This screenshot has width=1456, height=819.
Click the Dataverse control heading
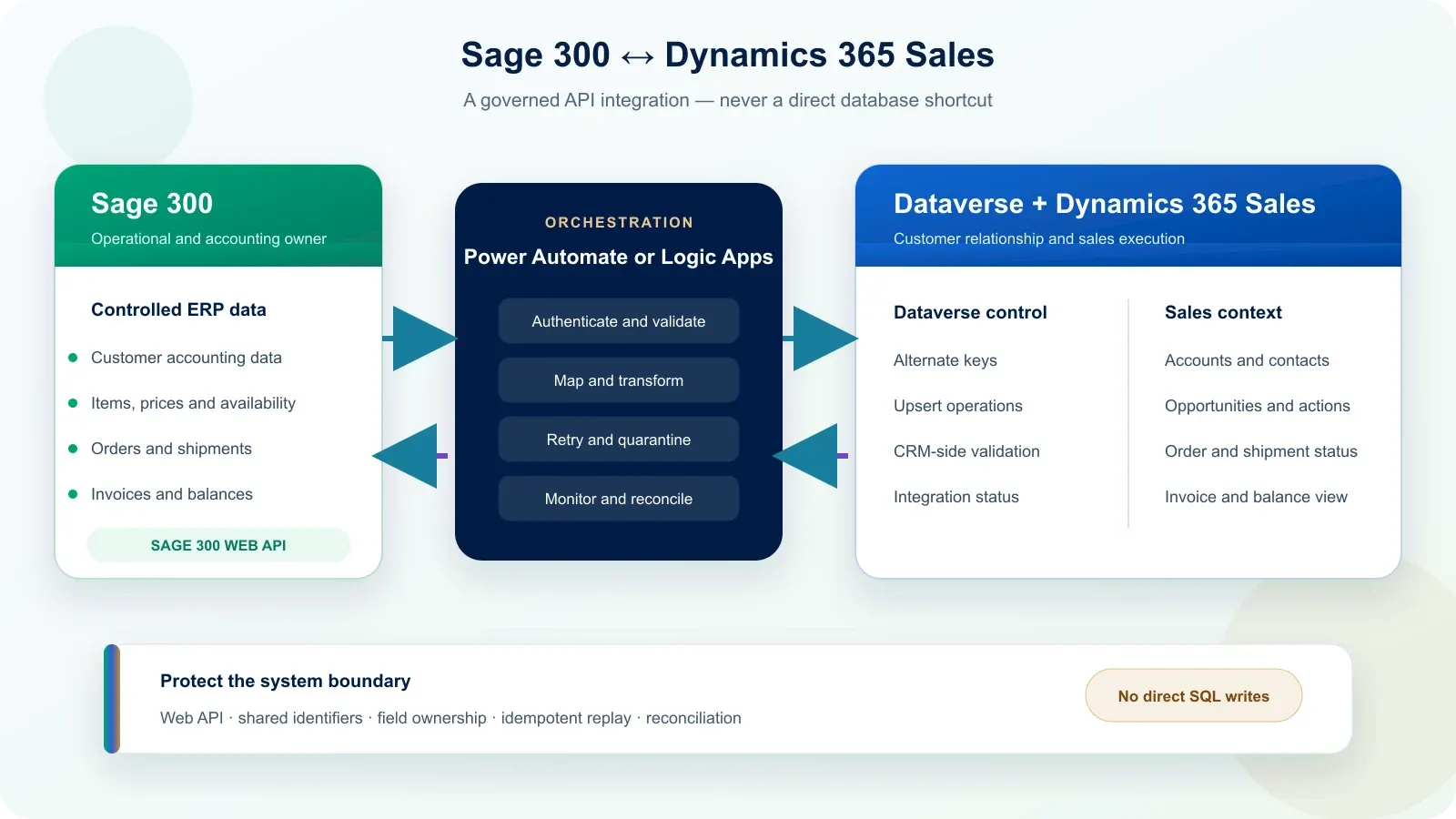[970, 312]
